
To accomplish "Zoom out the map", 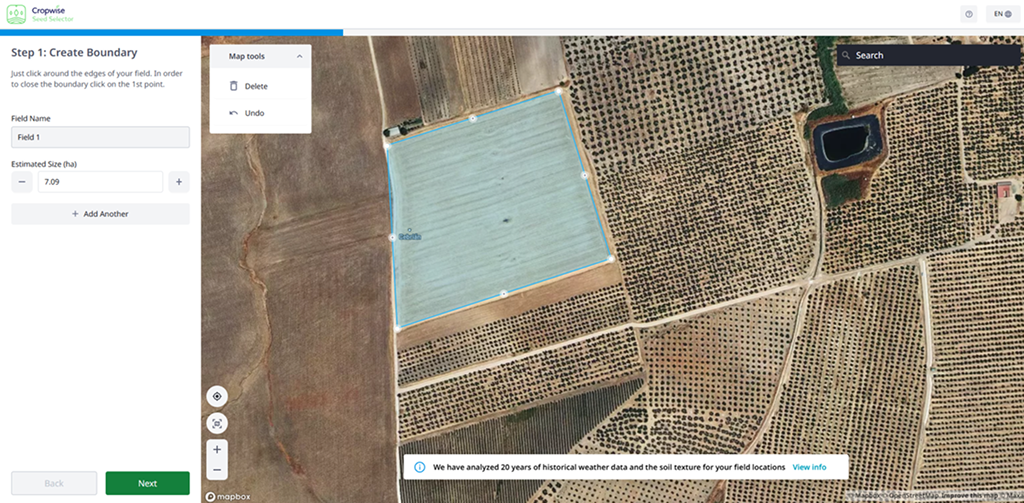I will (217, 470).
